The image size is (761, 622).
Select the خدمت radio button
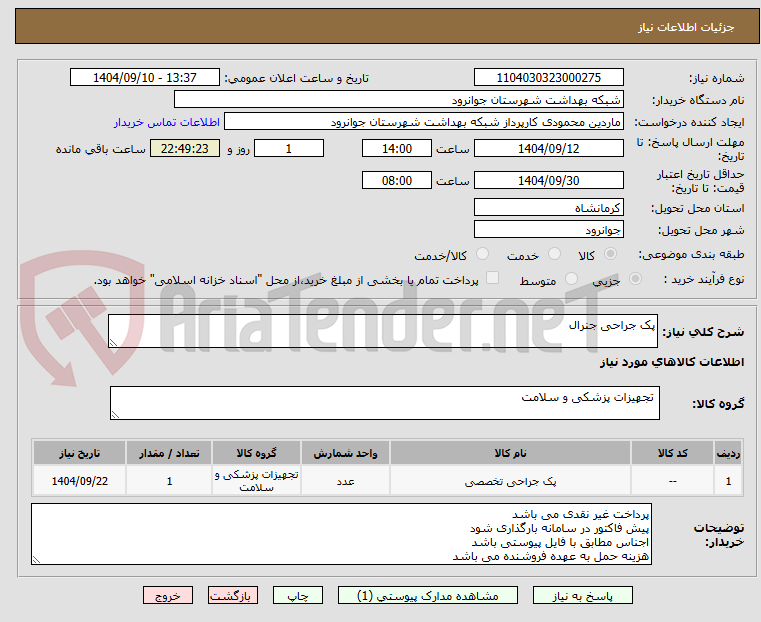(554, 254)
